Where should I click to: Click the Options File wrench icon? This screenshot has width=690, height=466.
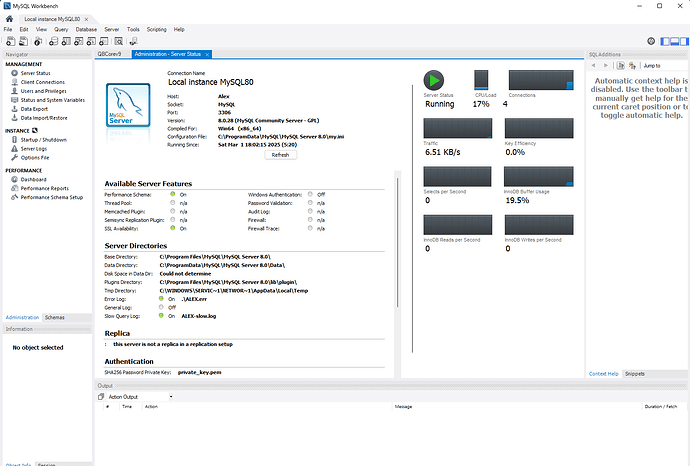pos(12,158)
